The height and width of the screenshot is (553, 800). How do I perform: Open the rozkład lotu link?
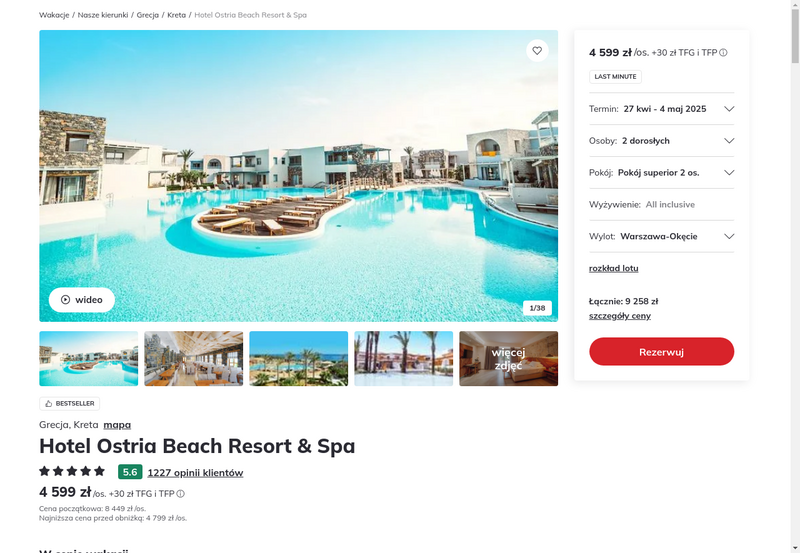pyautogui.click(x=613, y=268)
